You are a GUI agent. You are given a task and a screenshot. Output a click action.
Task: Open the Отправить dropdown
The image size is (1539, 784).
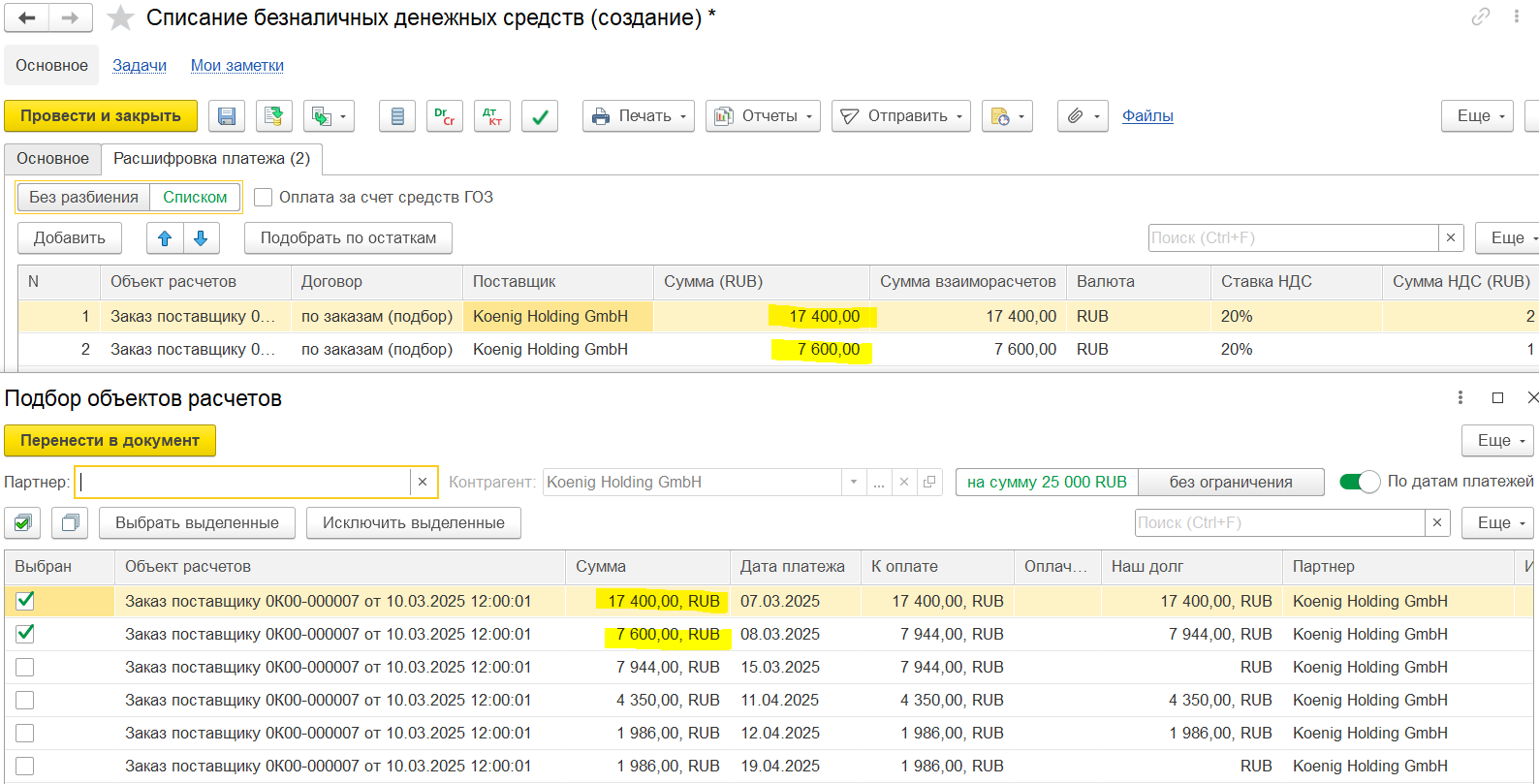coord(901,116)
